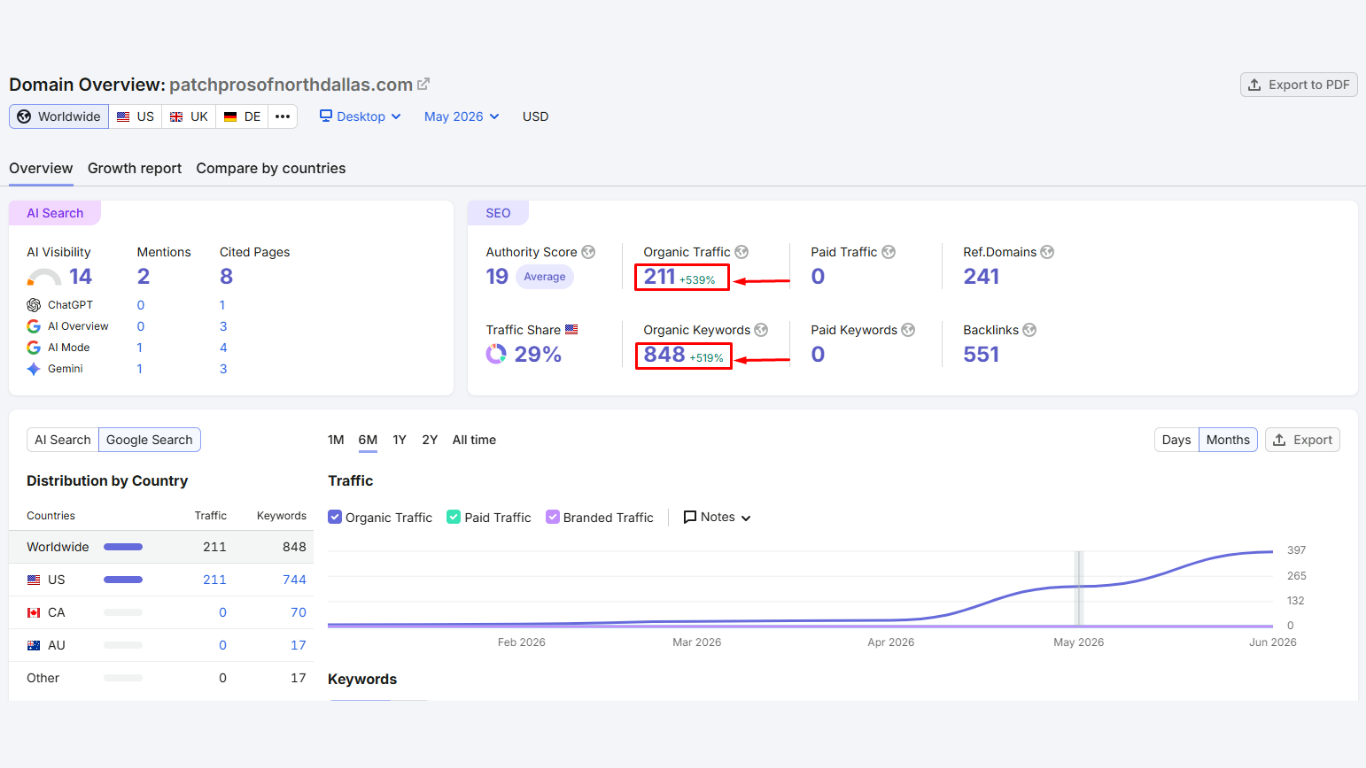This screenshot has width=1366, height=768.
Task: Click the Gemini sparkle icon
Action: tap(34, 369)
